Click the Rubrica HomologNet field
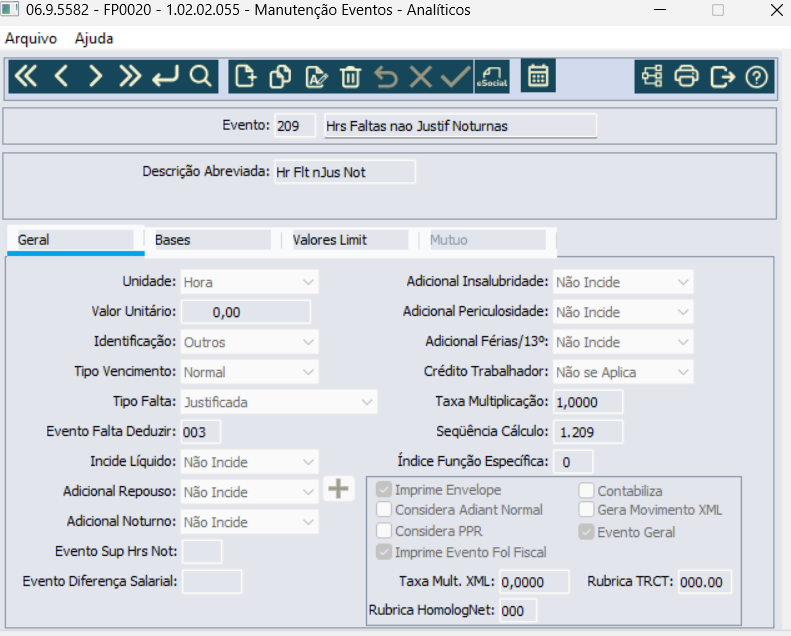Image resolution: width=791 pixels, height=636 pixels. point(518,610)
